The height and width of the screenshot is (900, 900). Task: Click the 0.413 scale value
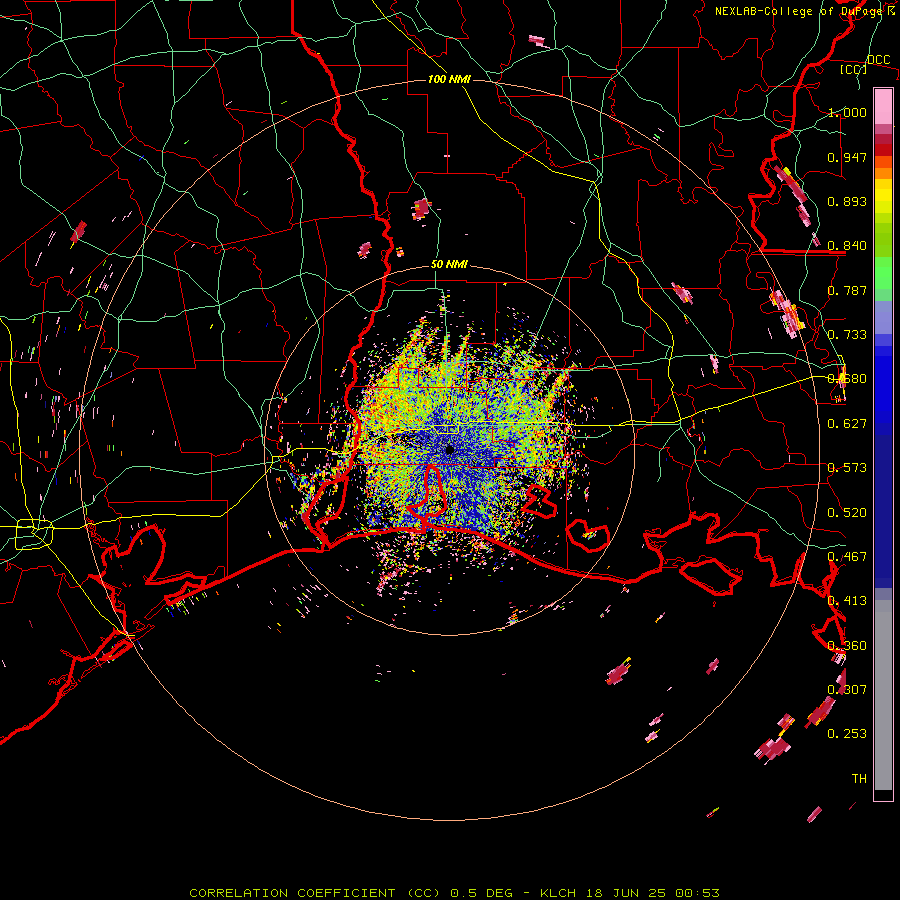(x=847, y=601)
